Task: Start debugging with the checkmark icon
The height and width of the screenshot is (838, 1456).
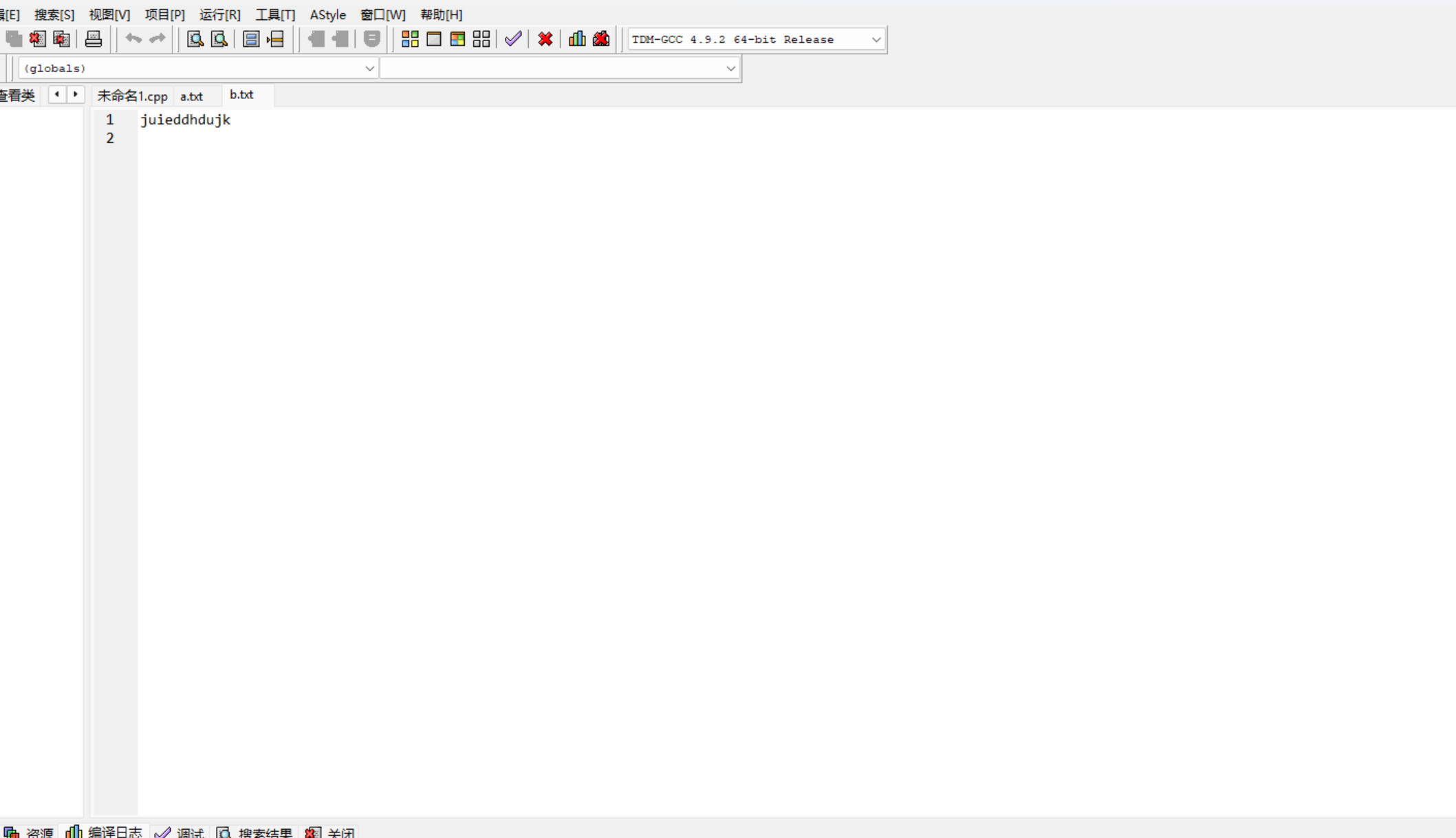Action: (513, 39)
